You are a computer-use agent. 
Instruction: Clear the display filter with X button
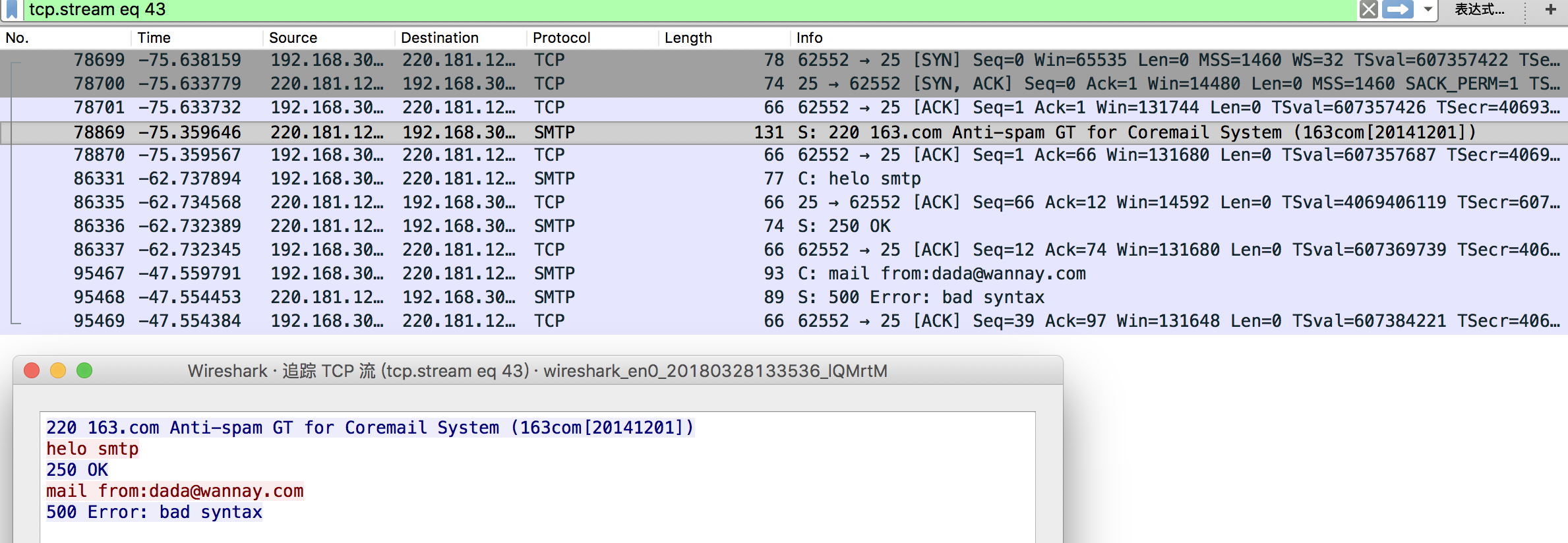coord(1369,9)
